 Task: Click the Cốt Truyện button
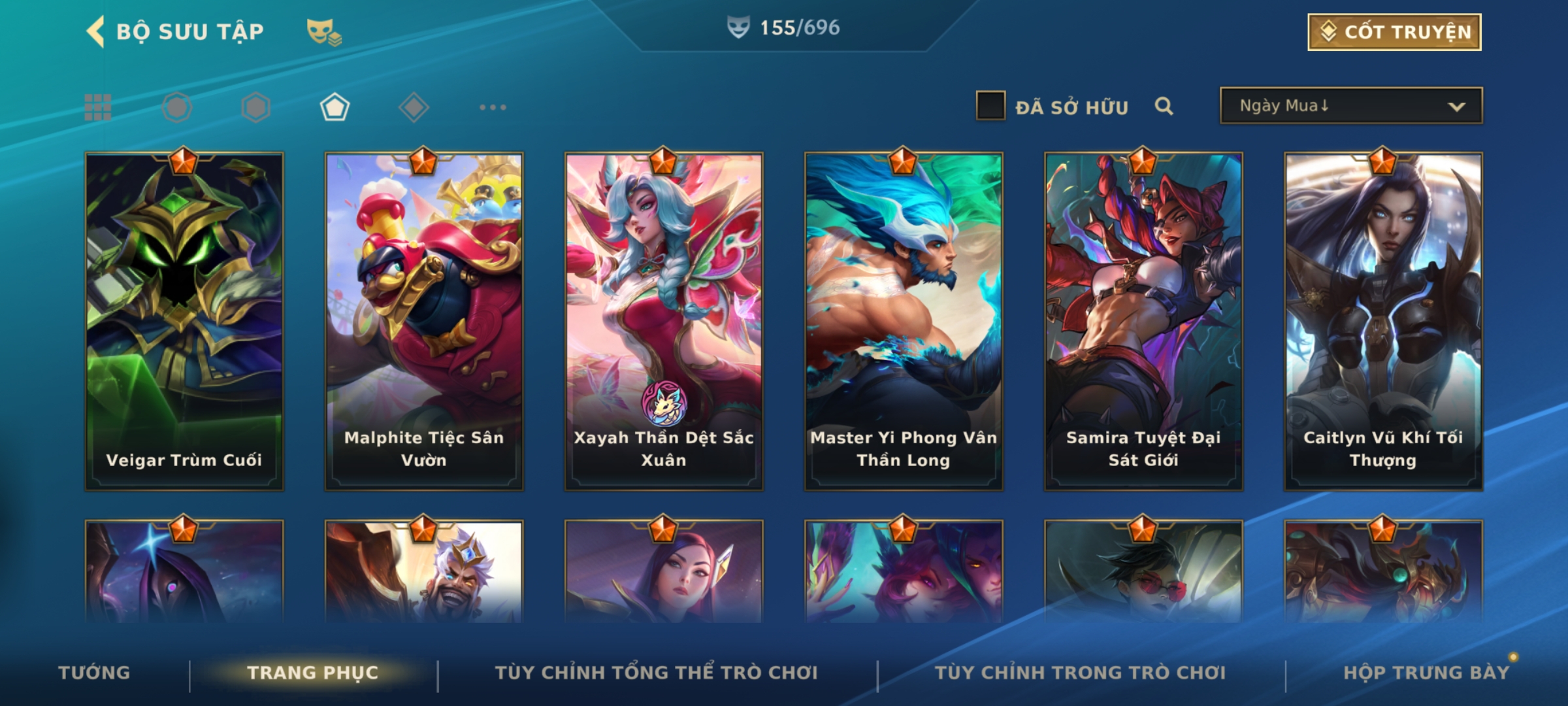[x=1394, y=32]
